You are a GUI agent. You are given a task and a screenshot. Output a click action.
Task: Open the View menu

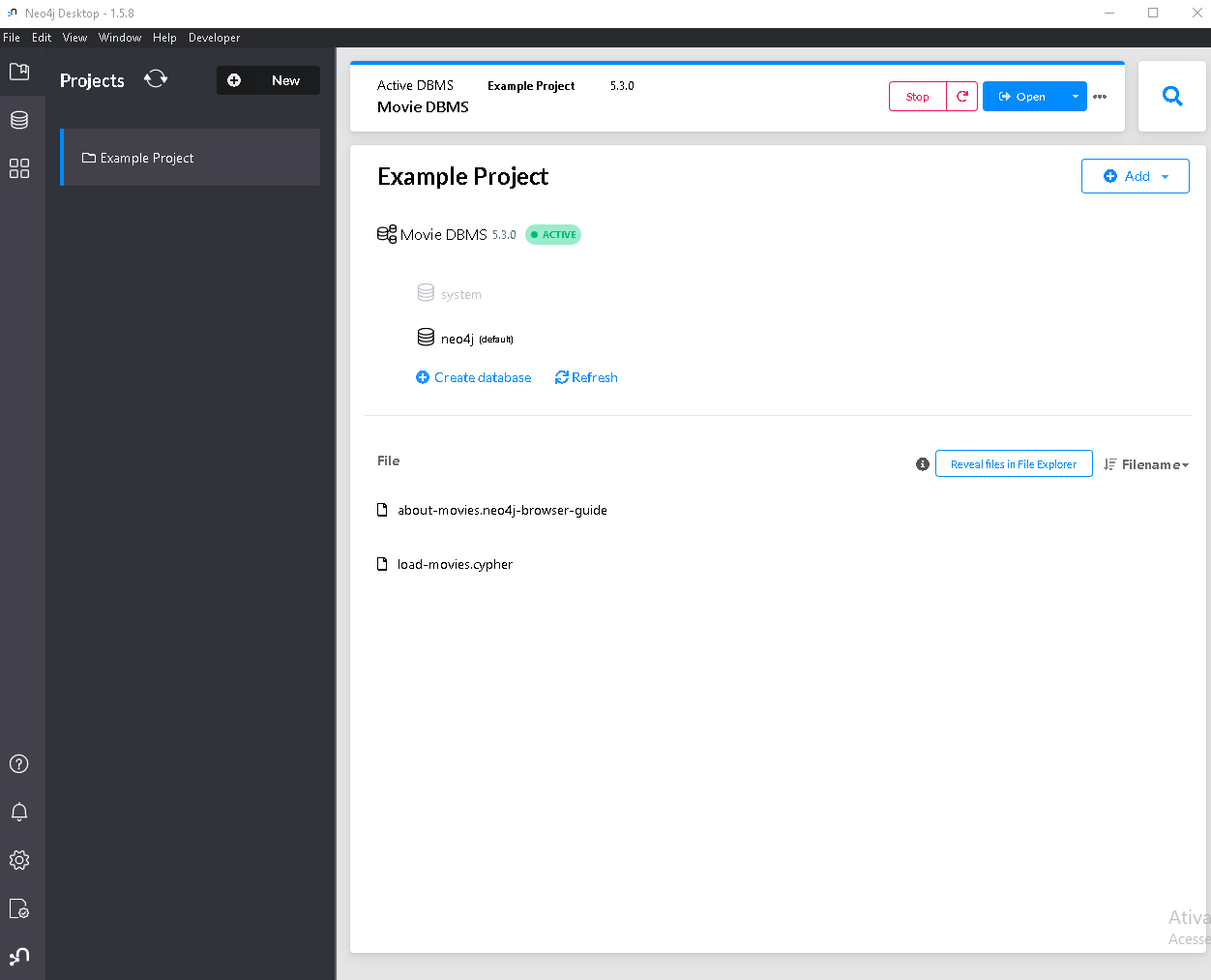tap(74, 38)
